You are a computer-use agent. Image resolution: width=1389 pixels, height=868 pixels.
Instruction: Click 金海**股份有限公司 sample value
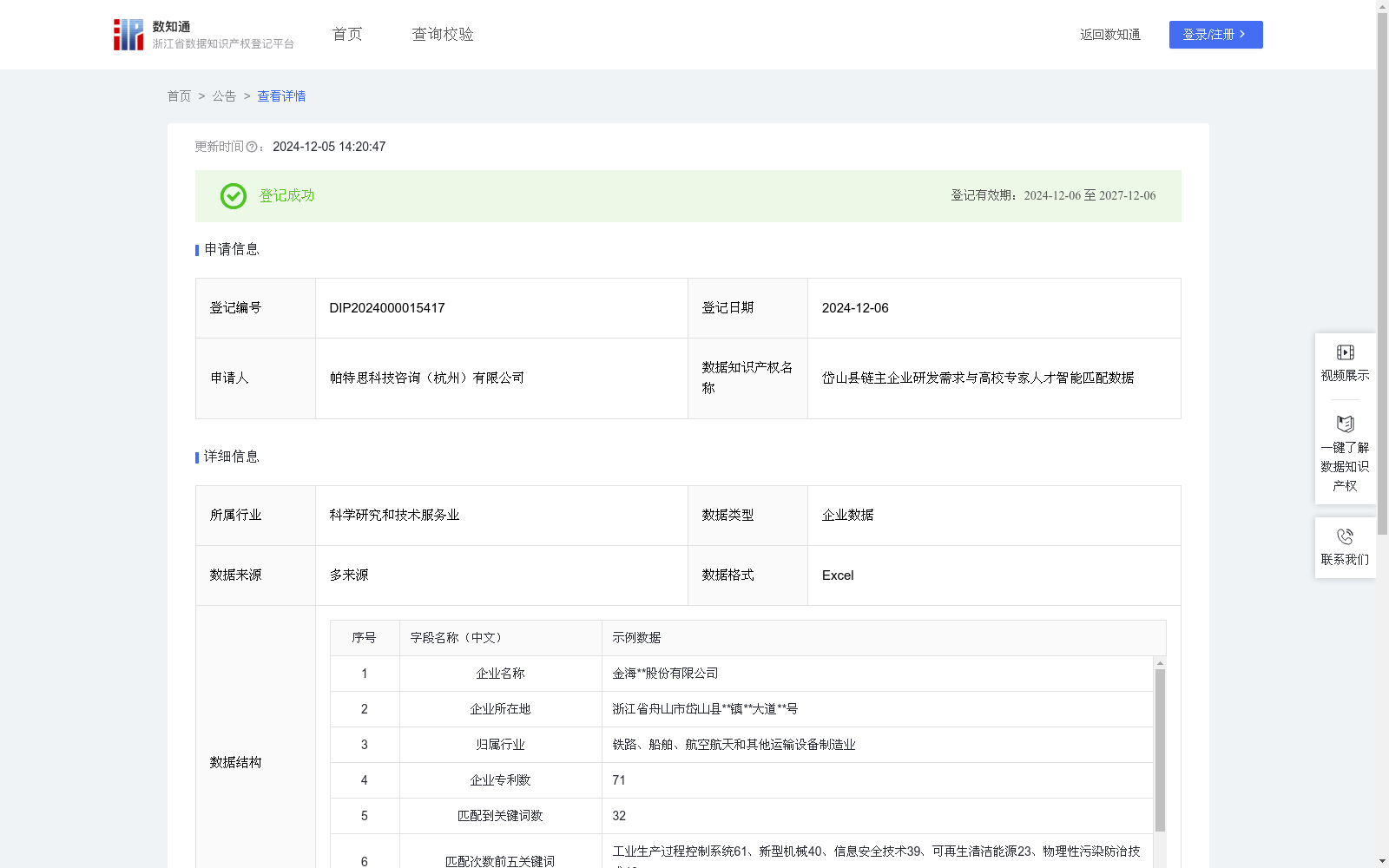(665, 674)
